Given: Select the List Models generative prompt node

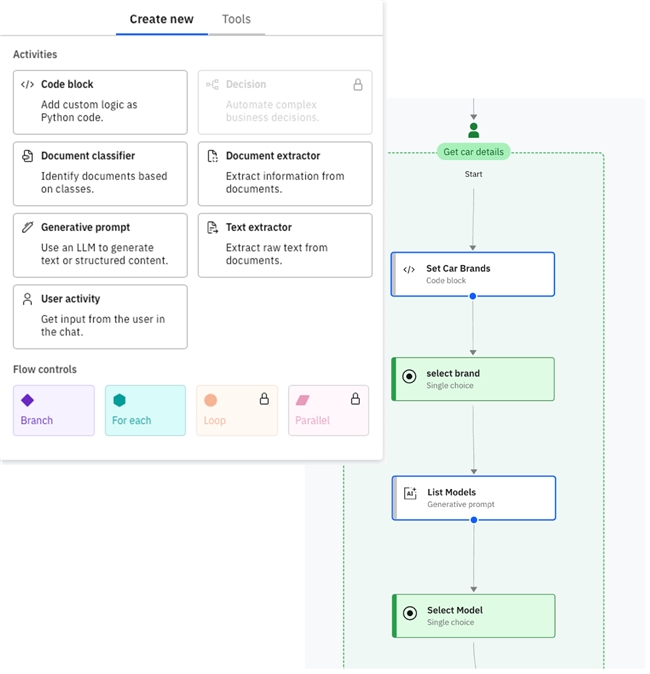Looking at the screenshot, I should pyautogui.click(x=473, y=497).
